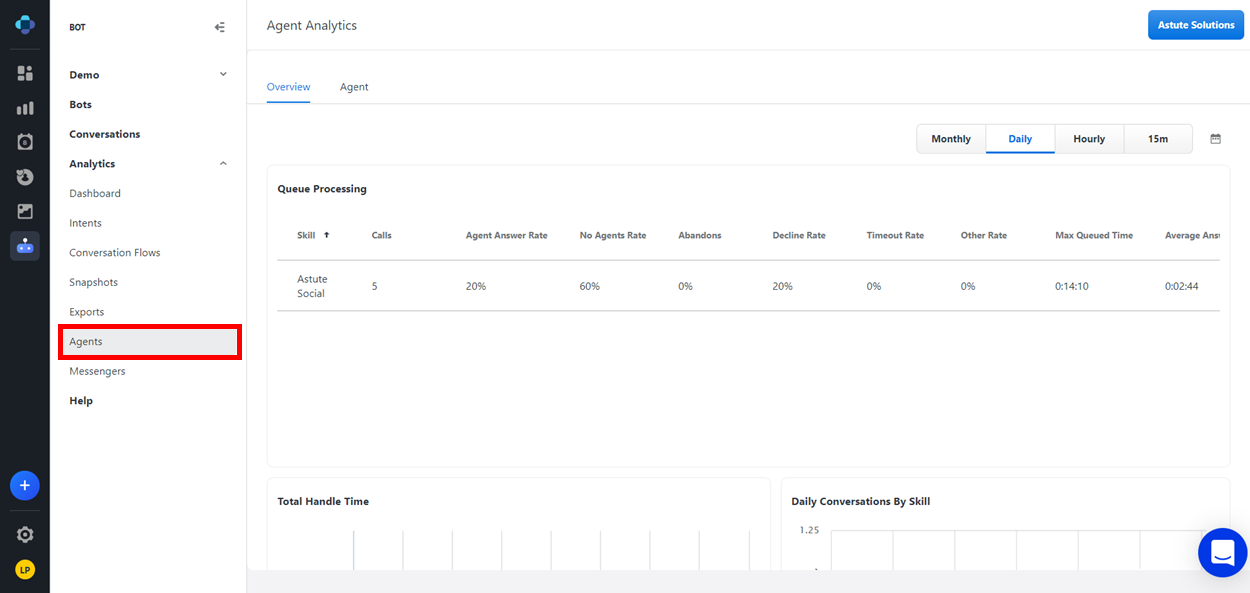This screenshot has width=1250, height=593.
Task: Open the highlighted bot icon in sidebar
Action: pos(25,245)
